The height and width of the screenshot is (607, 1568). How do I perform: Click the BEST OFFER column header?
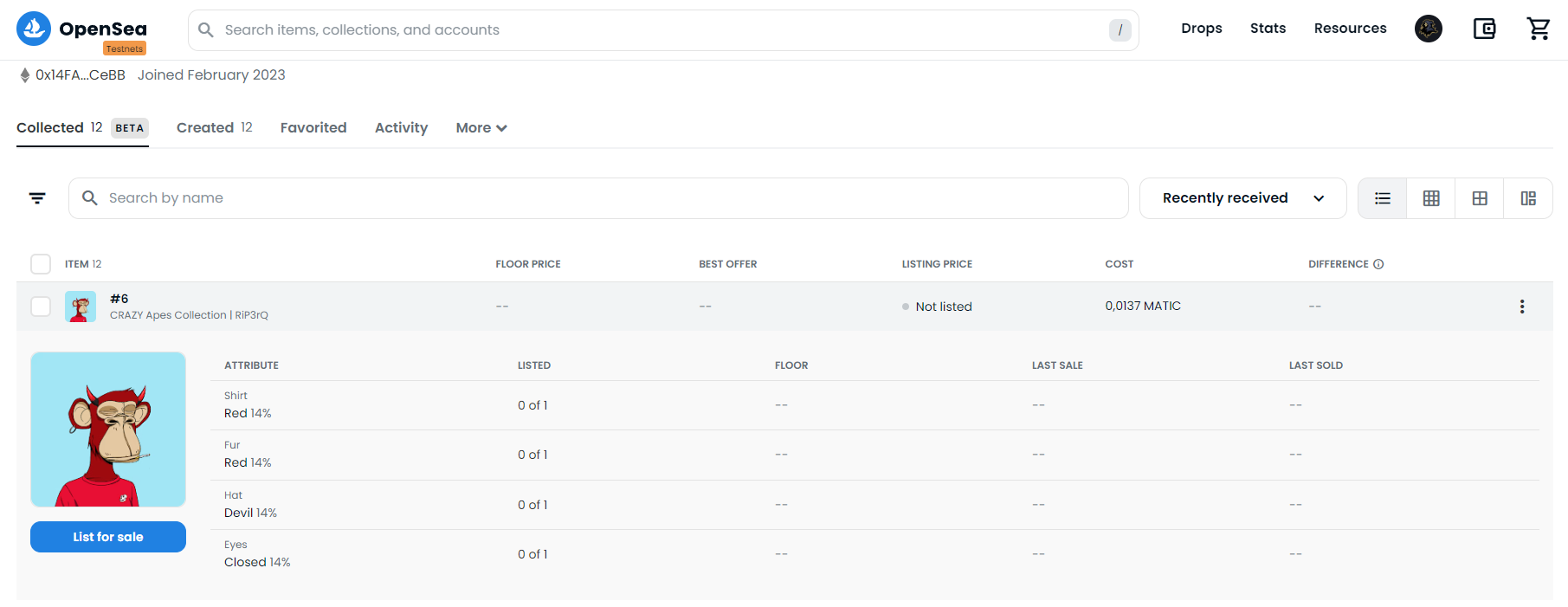pyautogui.click(x=728, y=264)
